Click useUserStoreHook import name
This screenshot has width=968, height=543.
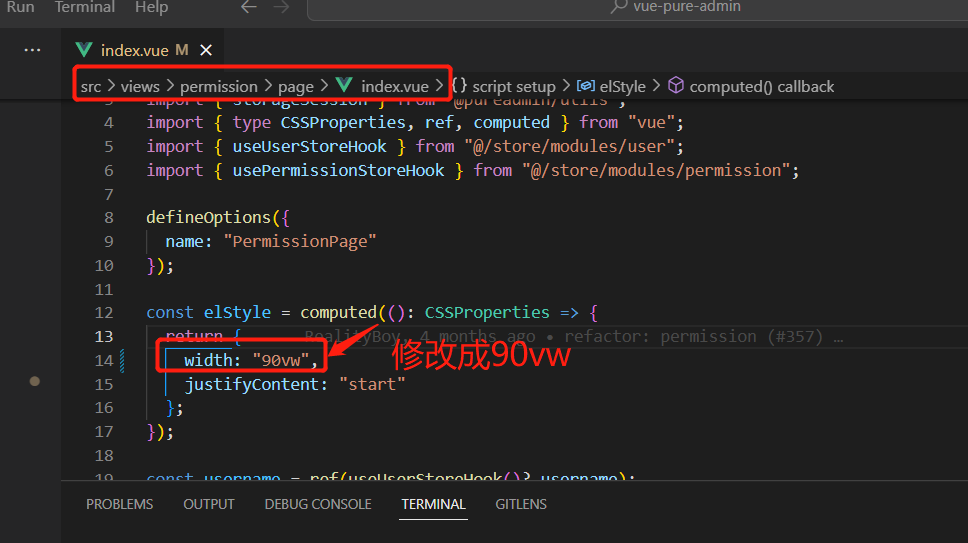click(x=309, y=146)
